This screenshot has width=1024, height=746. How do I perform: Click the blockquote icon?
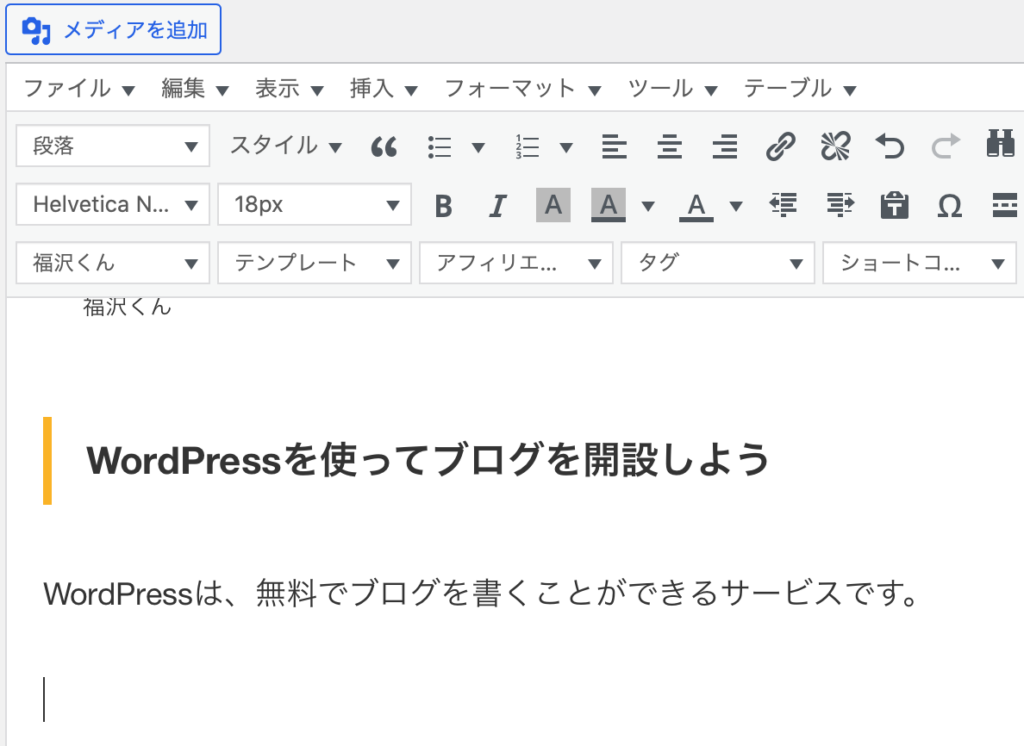pyautogui.click(x=384, y=147)
